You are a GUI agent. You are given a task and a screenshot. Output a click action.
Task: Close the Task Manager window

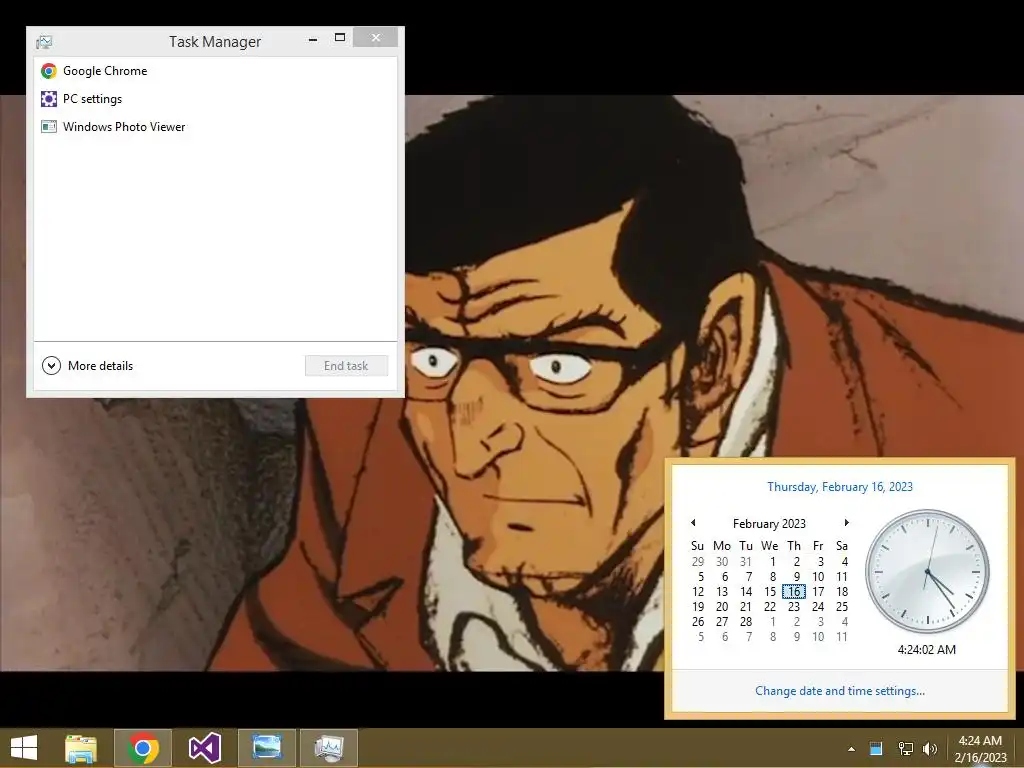[376, 38]
